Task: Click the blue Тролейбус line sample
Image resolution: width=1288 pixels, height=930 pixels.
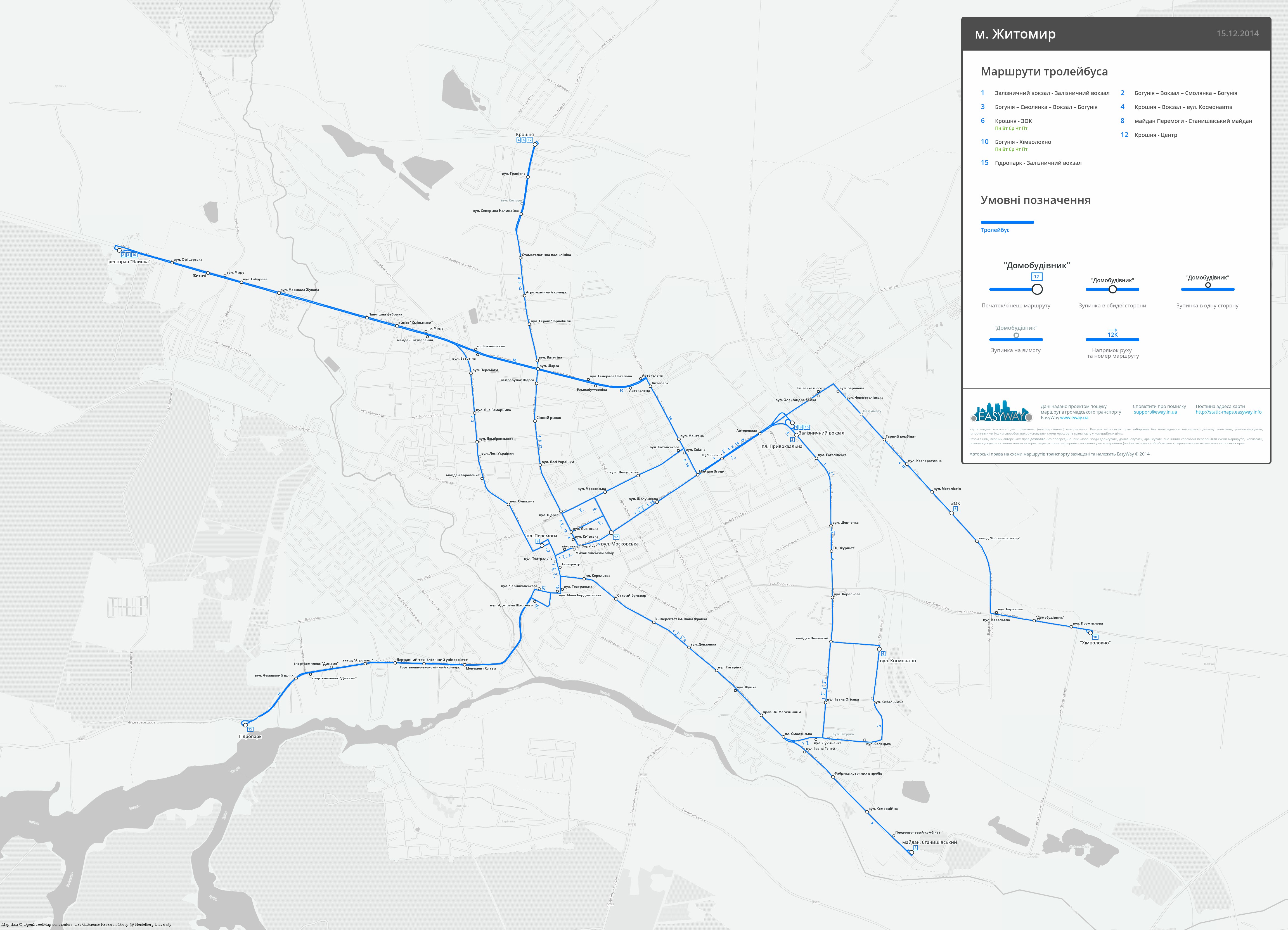Action: point(1007,222)
